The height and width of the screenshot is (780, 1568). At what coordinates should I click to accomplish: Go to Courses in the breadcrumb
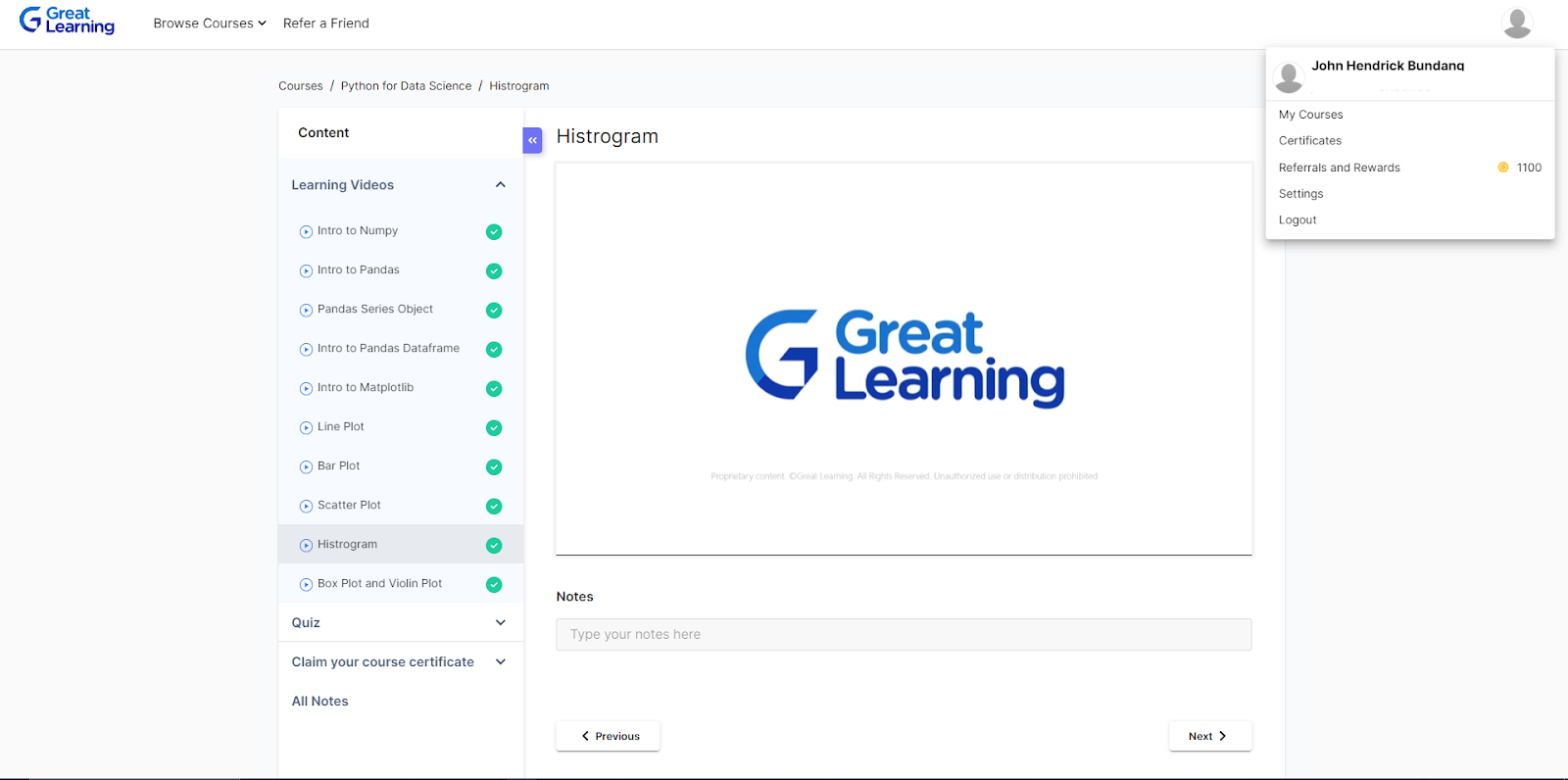point(301,86)
